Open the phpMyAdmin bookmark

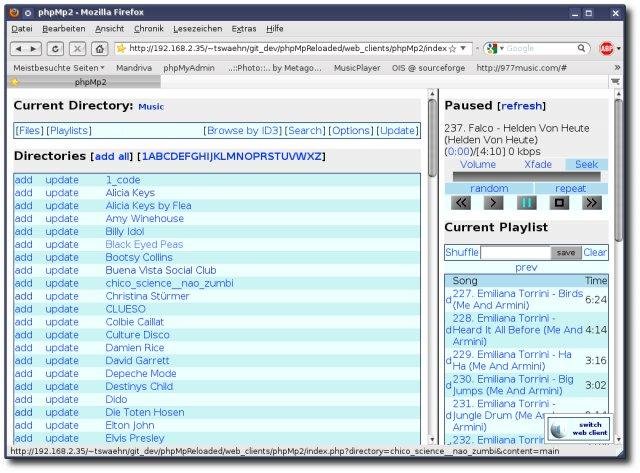point(189,68)
